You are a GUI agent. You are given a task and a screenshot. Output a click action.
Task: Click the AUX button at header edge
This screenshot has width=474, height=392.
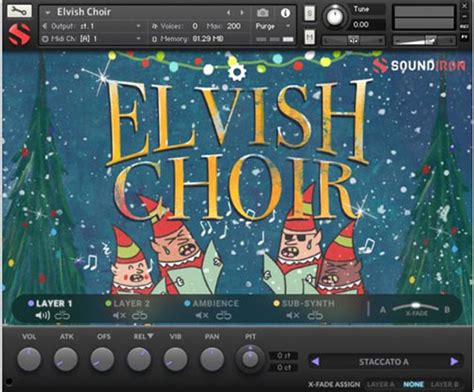[x=465, y=27]
